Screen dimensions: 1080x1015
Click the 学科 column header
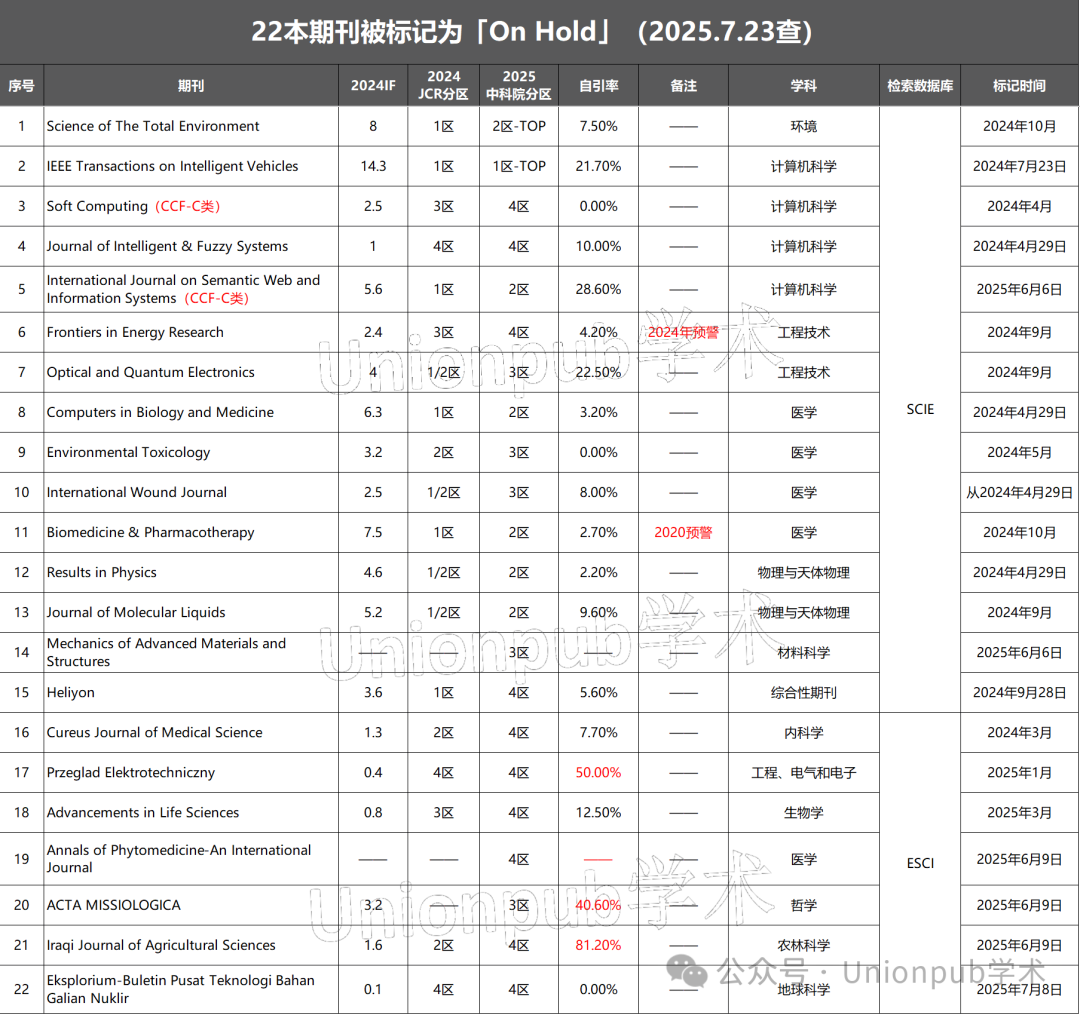tap(803, 85)
